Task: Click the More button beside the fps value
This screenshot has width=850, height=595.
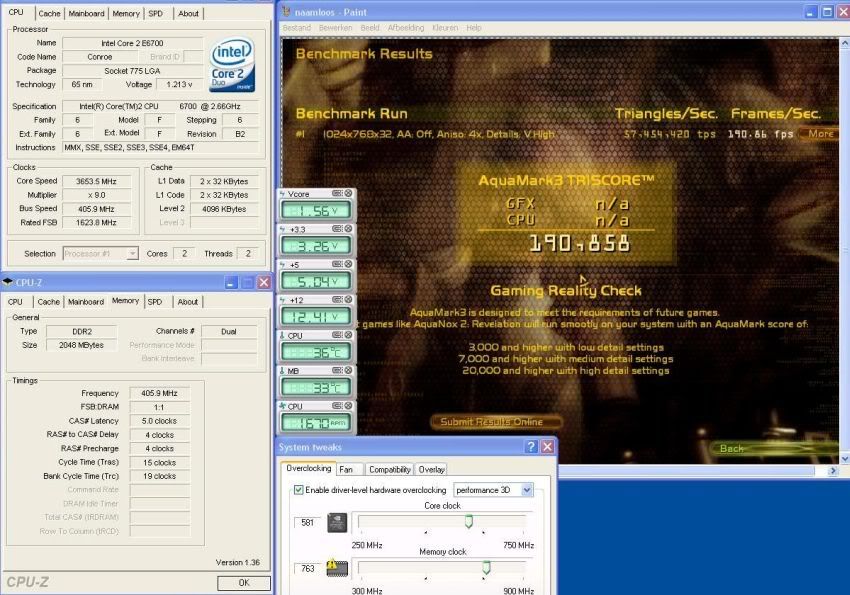Action: (821, 133)
